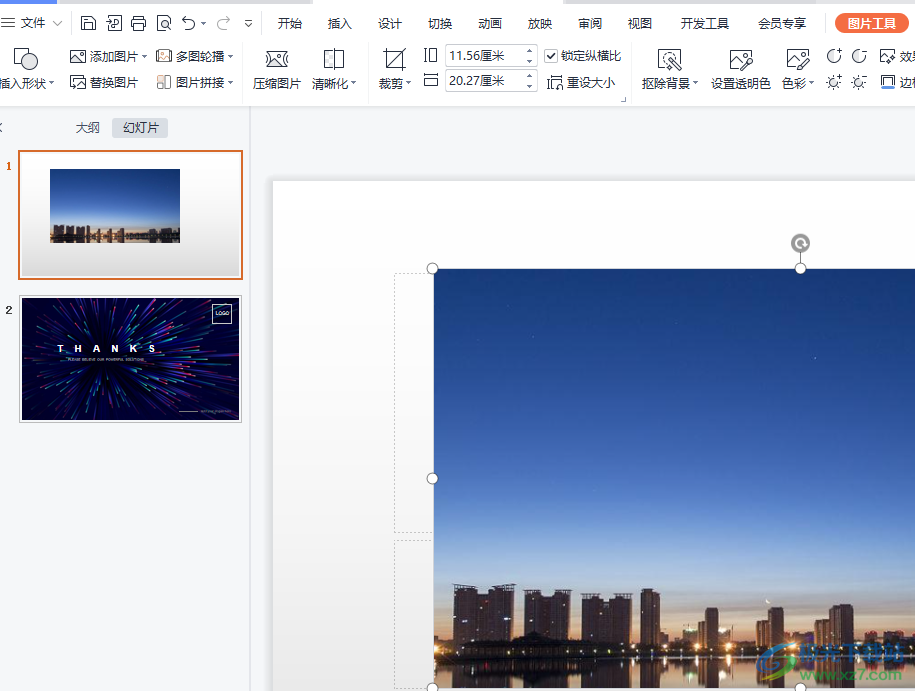Screen dimensions: 915x691
Task: Click the Undo arrow icon
Action: click(x=188, y=23)
